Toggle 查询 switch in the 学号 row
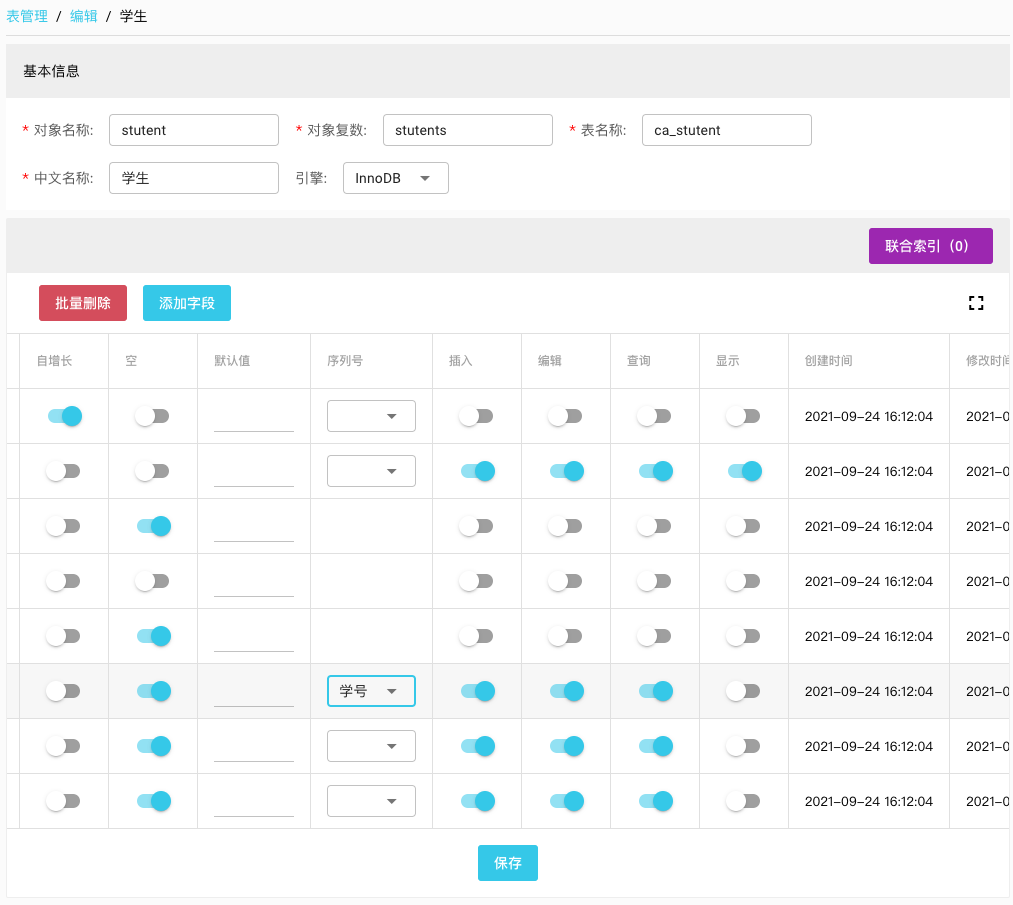Viewport: 1013px width, 905px height. [655, 691]
